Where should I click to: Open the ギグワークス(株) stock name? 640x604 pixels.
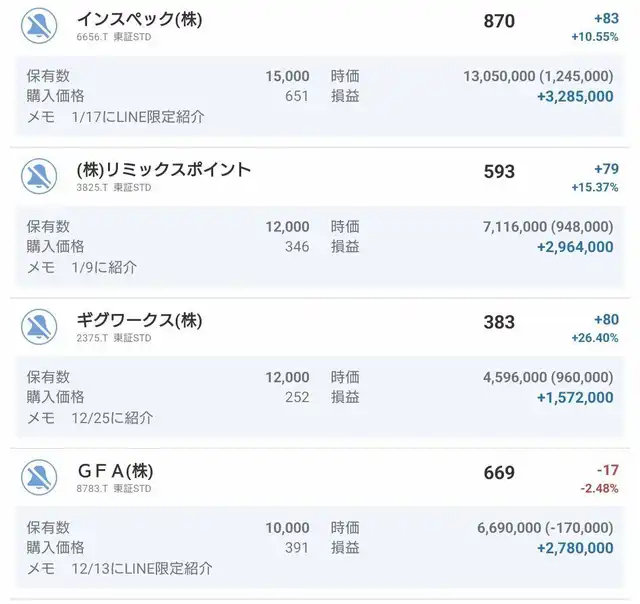(139, 320)
